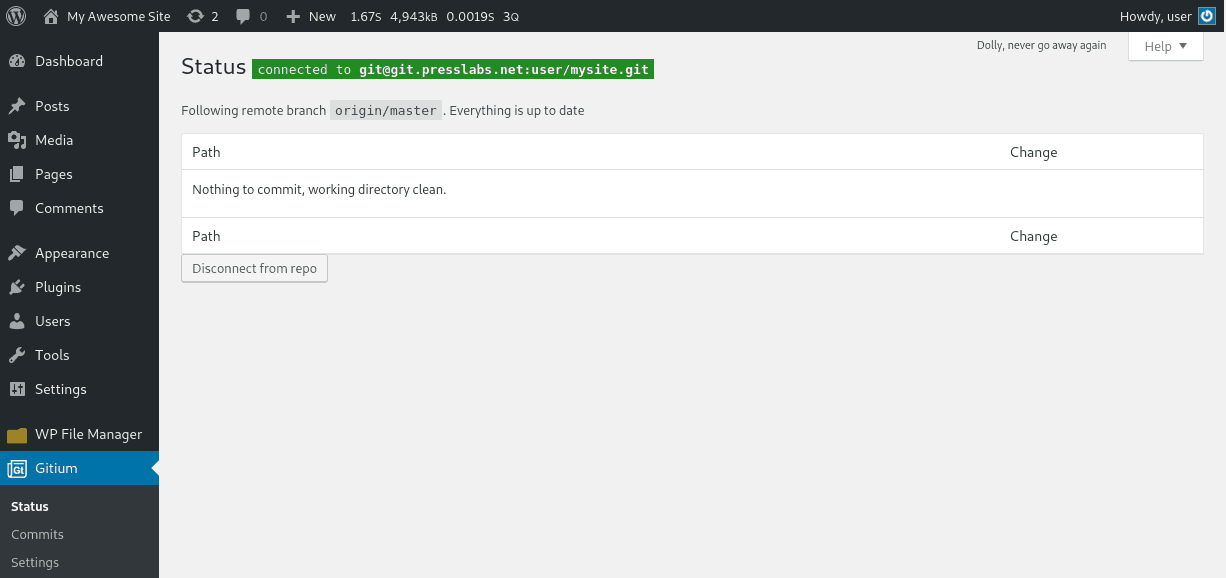Click the WP File Manager folder icon

[x=17, y=434]
